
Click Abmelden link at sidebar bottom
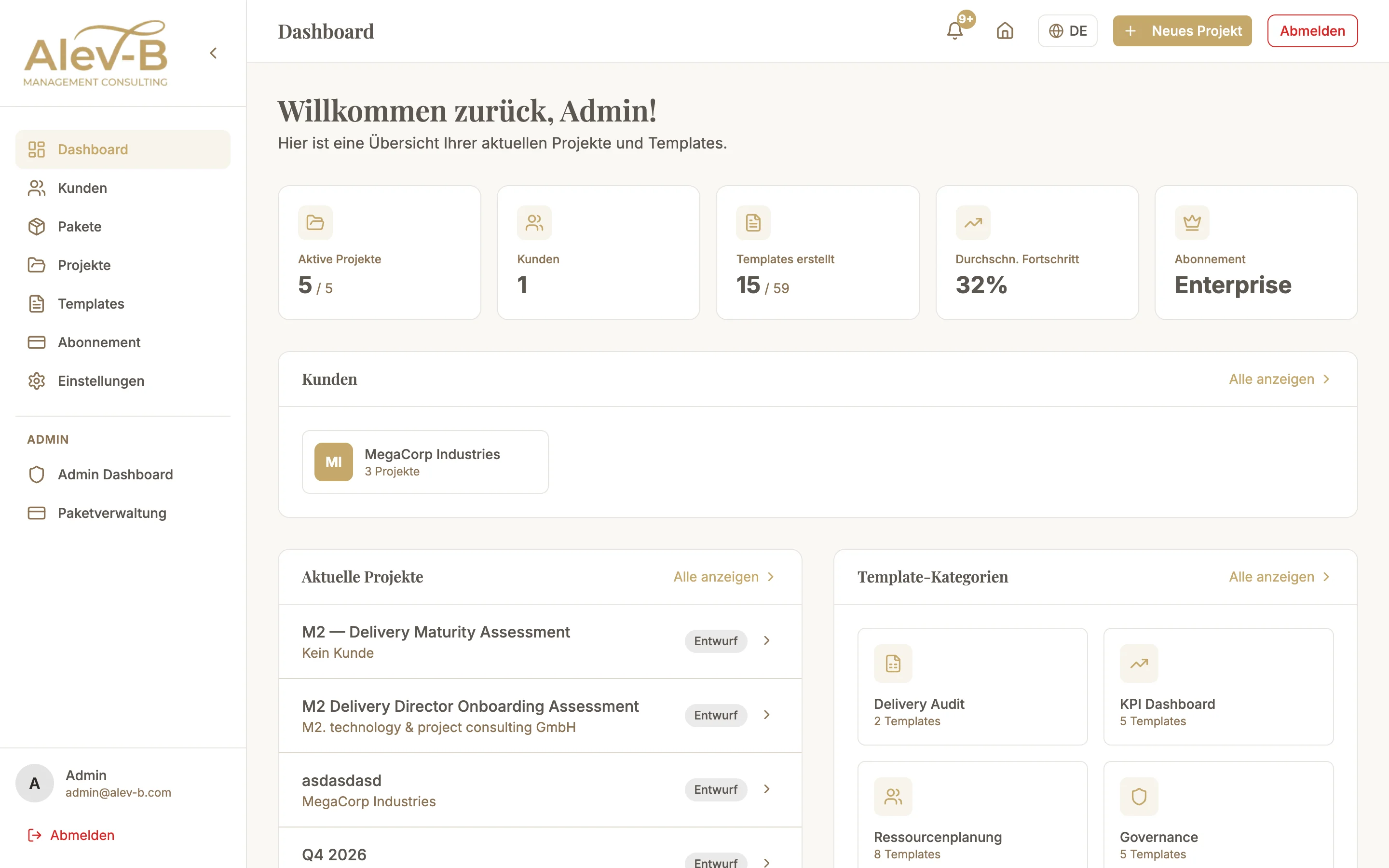click(x=71, y=835)
